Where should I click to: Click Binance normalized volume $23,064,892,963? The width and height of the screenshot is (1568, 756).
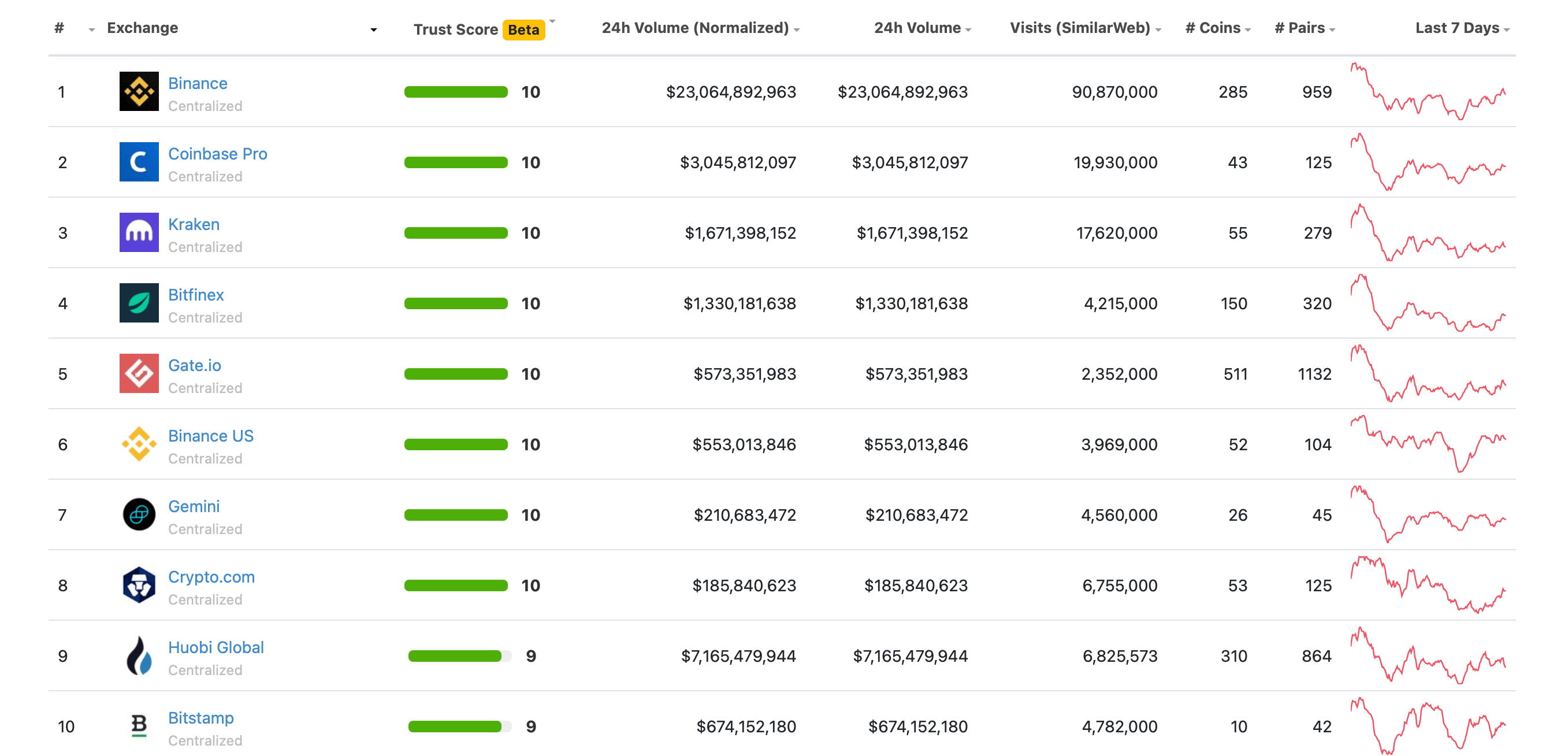pyautogui.click(x=730, y=92)
